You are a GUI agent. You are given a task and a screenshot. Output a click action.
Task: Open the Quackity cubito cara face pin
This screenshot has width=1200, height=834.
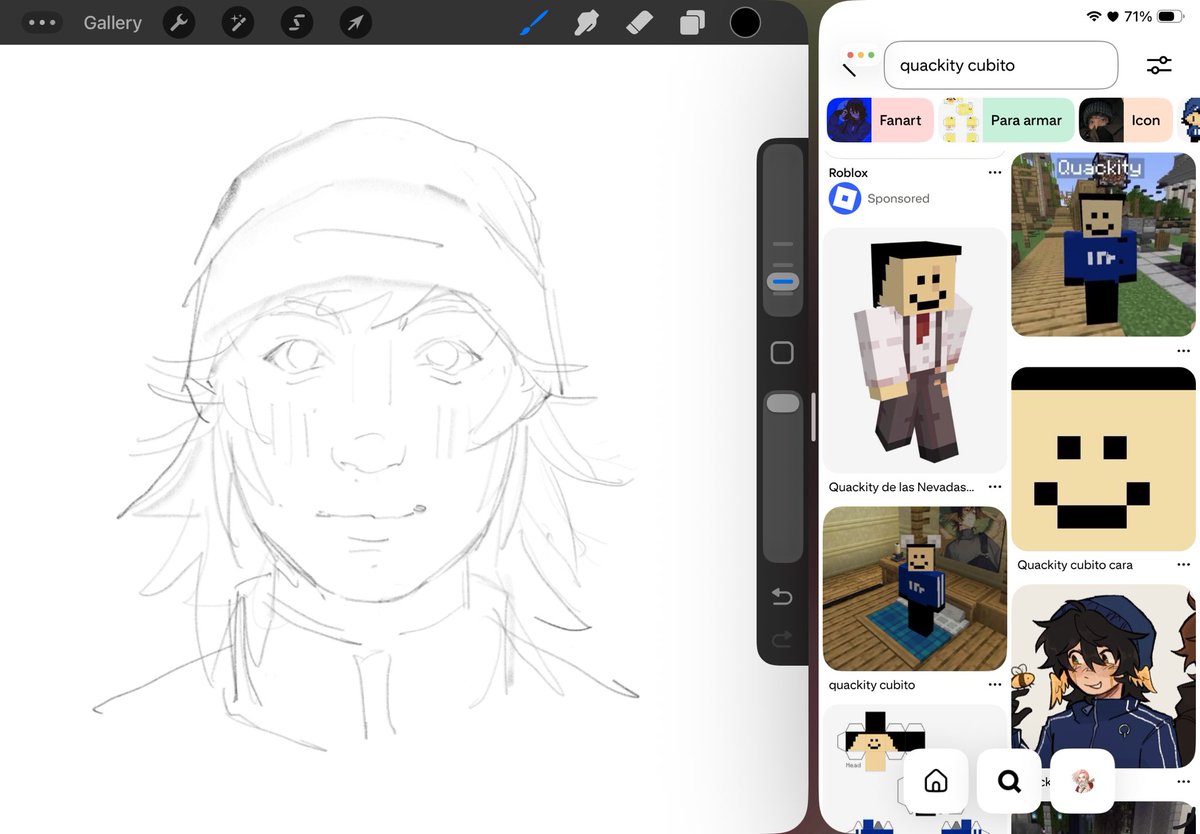1103,459
